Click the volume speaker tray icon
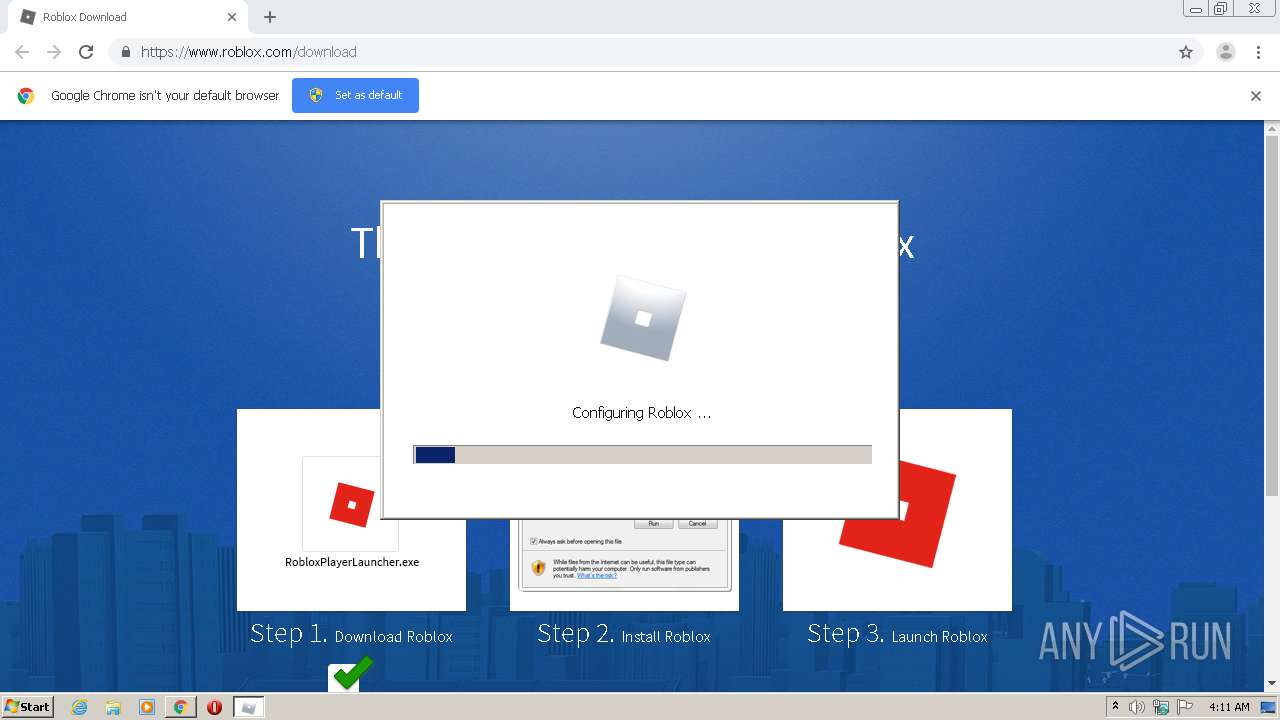 click(x=1137, y=707)
